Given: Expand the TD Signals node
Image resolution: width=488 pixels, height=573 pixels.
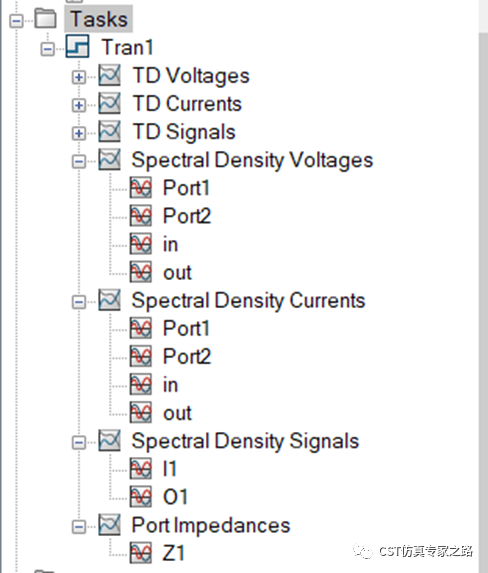Looking at the screenshot, I should [79, 133].
